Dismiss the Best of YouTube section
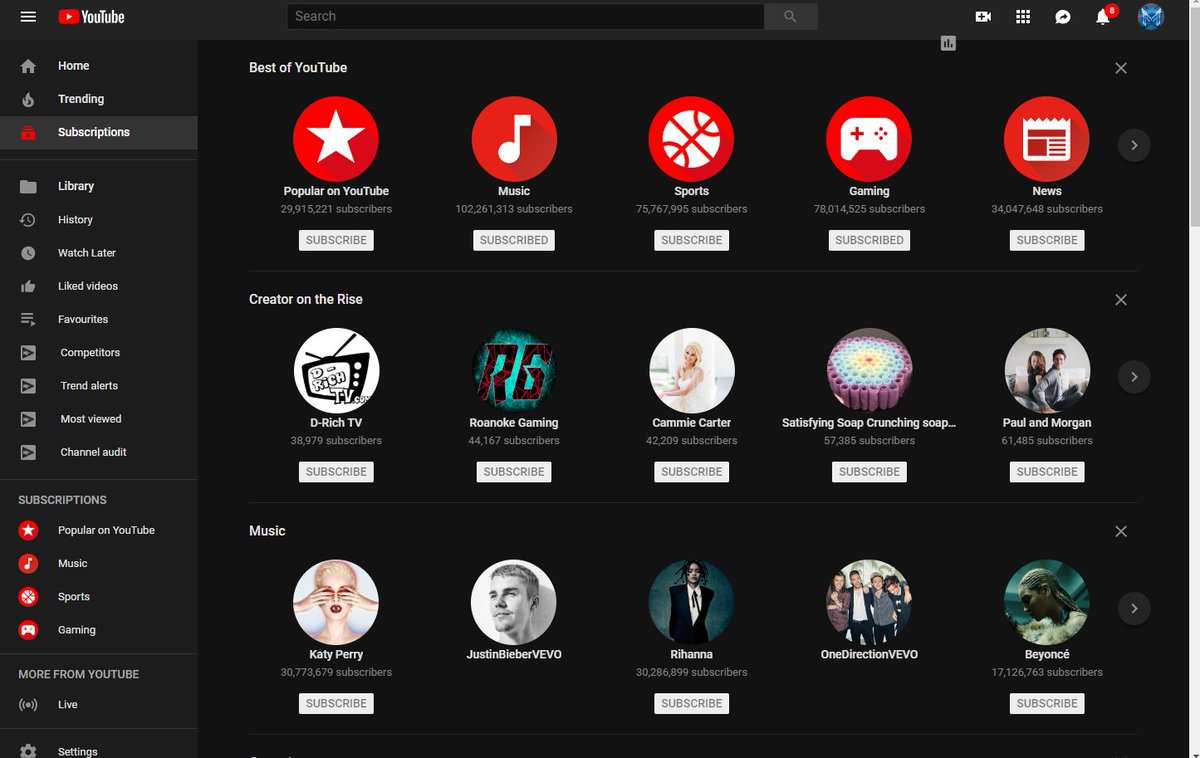Screen dimensions: 1200x758 pos(1121,68)
